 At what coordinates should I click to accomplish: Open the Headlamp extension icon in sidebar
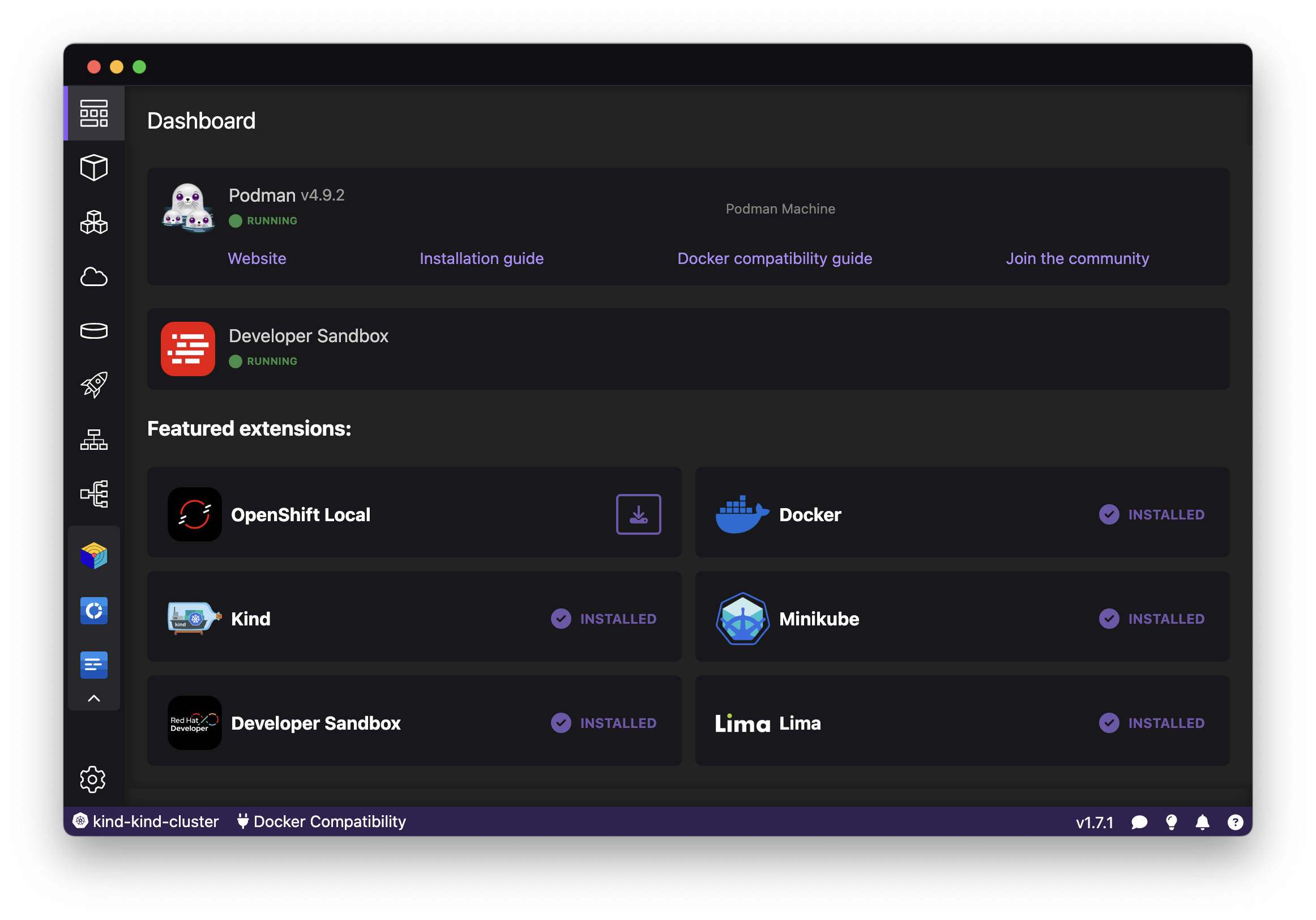[94, 555]
